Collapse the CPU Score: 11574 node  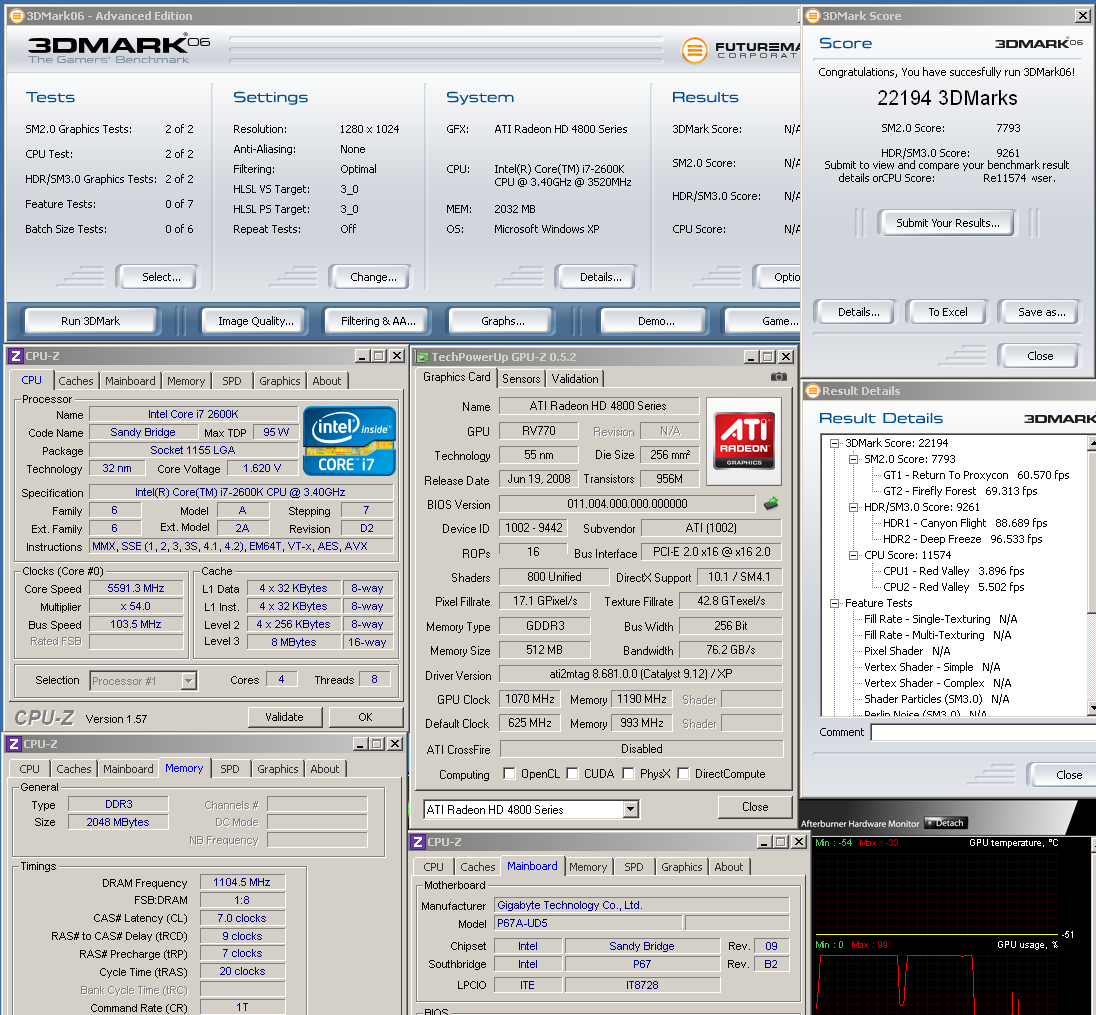click(x=853, y=556)
